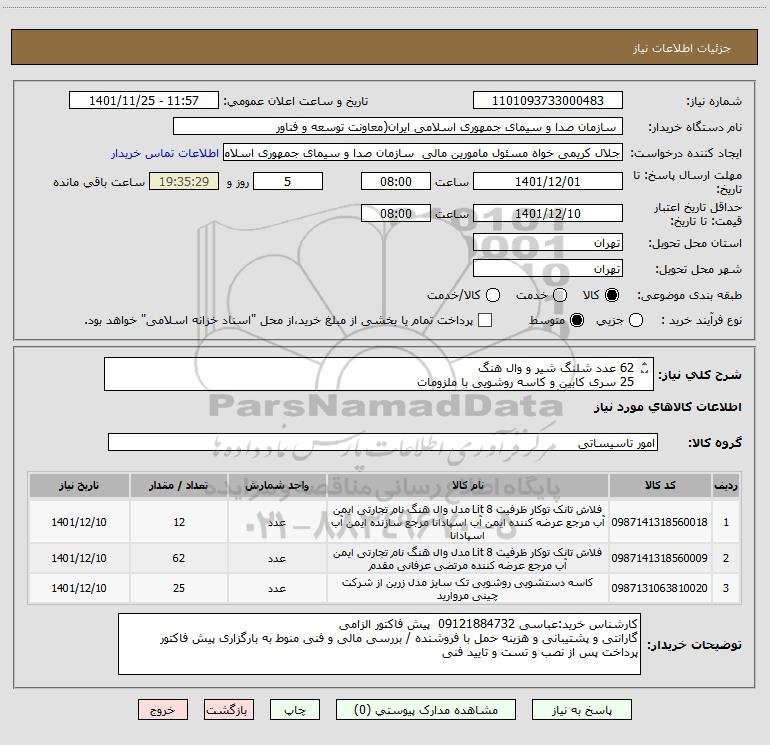Viewport: 770px width, 745px height.
Task: Click the delivery city تهران field
Action: (x=548, y=268)
